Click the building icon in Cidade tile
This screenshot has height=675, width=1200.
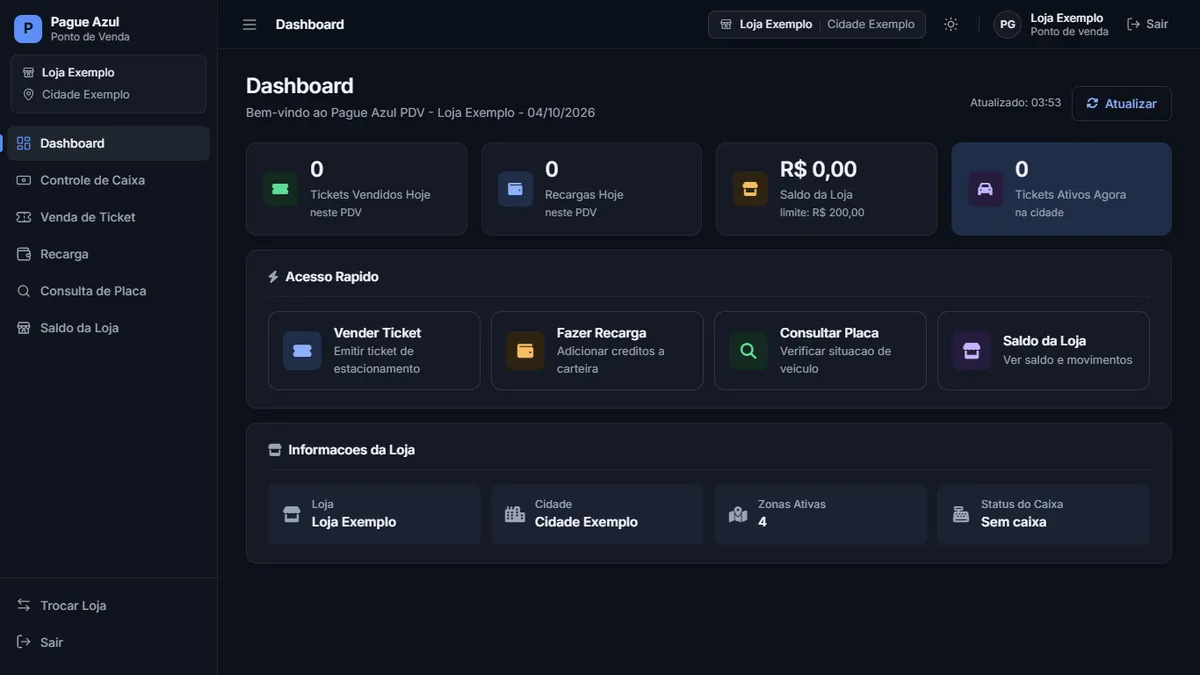515,514
